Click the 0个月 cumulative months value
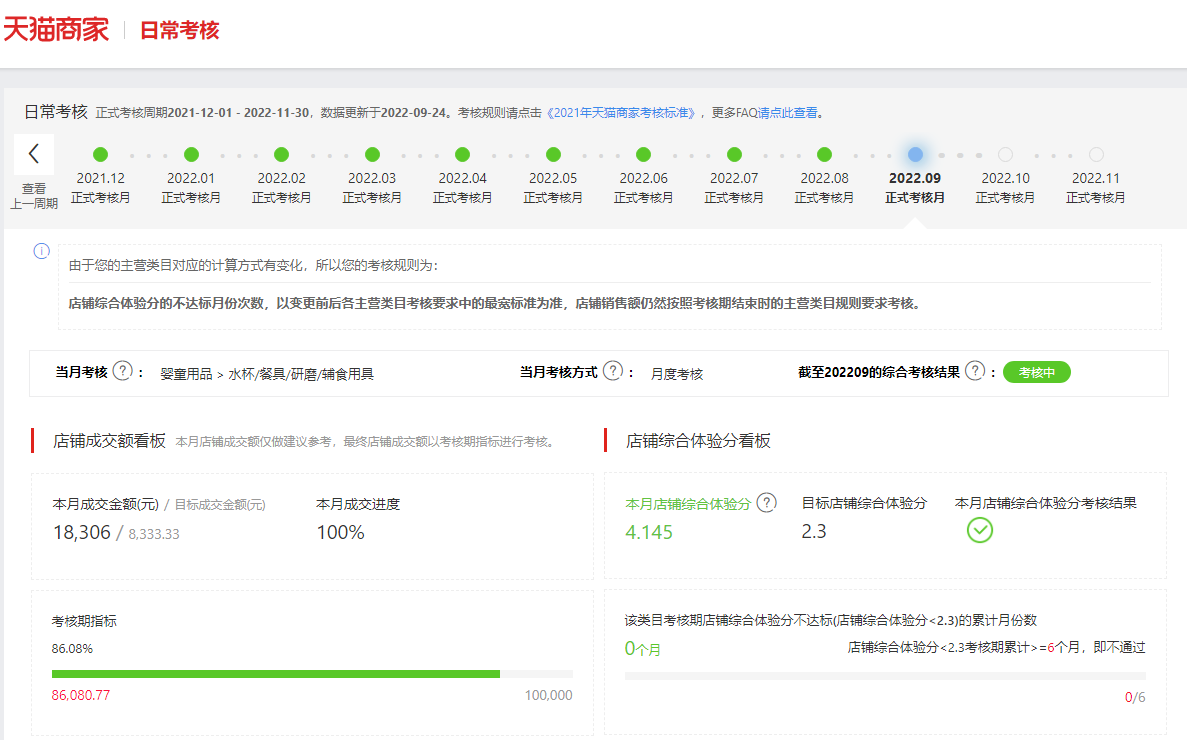Image resolution: width=1187 pixels, height=740 pixels. [643, 648]
